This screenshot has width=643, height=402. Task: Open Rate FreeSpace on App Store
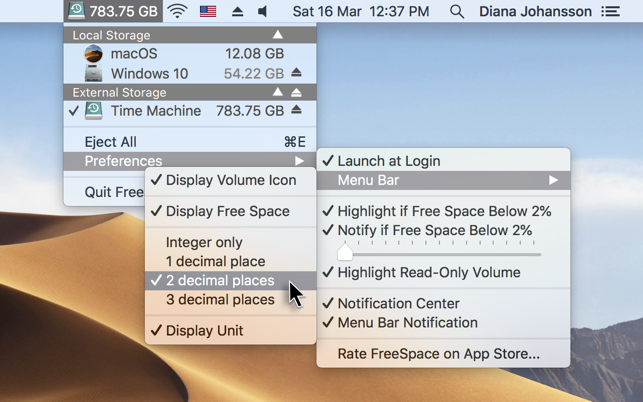pos(443,354)
